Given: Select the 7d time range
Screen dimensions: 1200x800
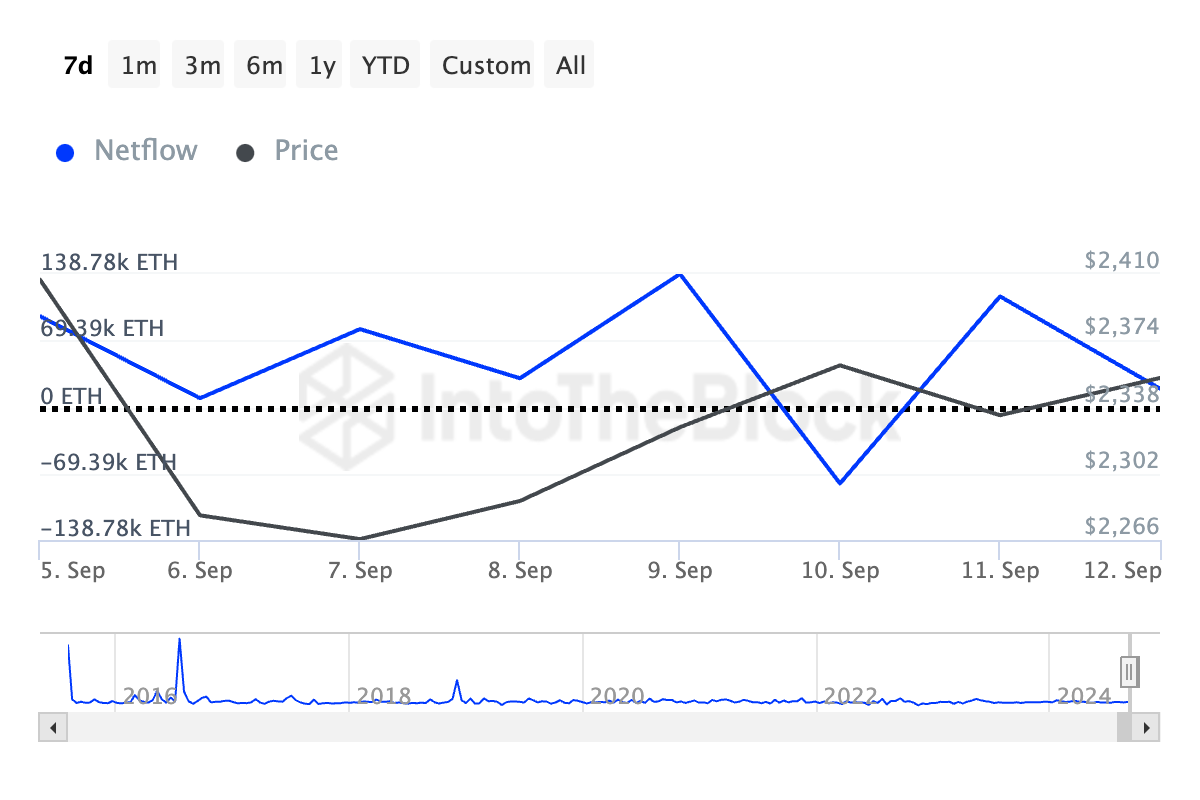Looking at the screenshot, I should (x=78, y=66).
